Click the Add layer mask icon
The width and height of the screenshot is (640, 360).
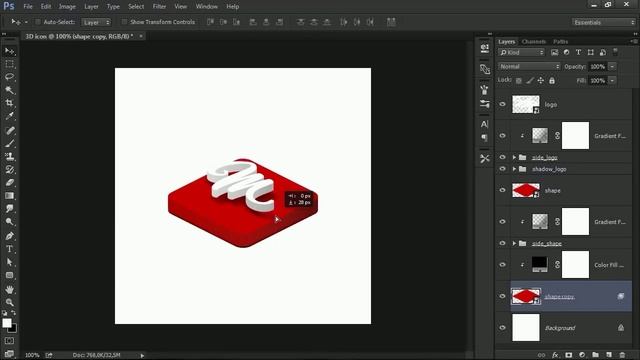pyautogui.click(x=569, y=355)
